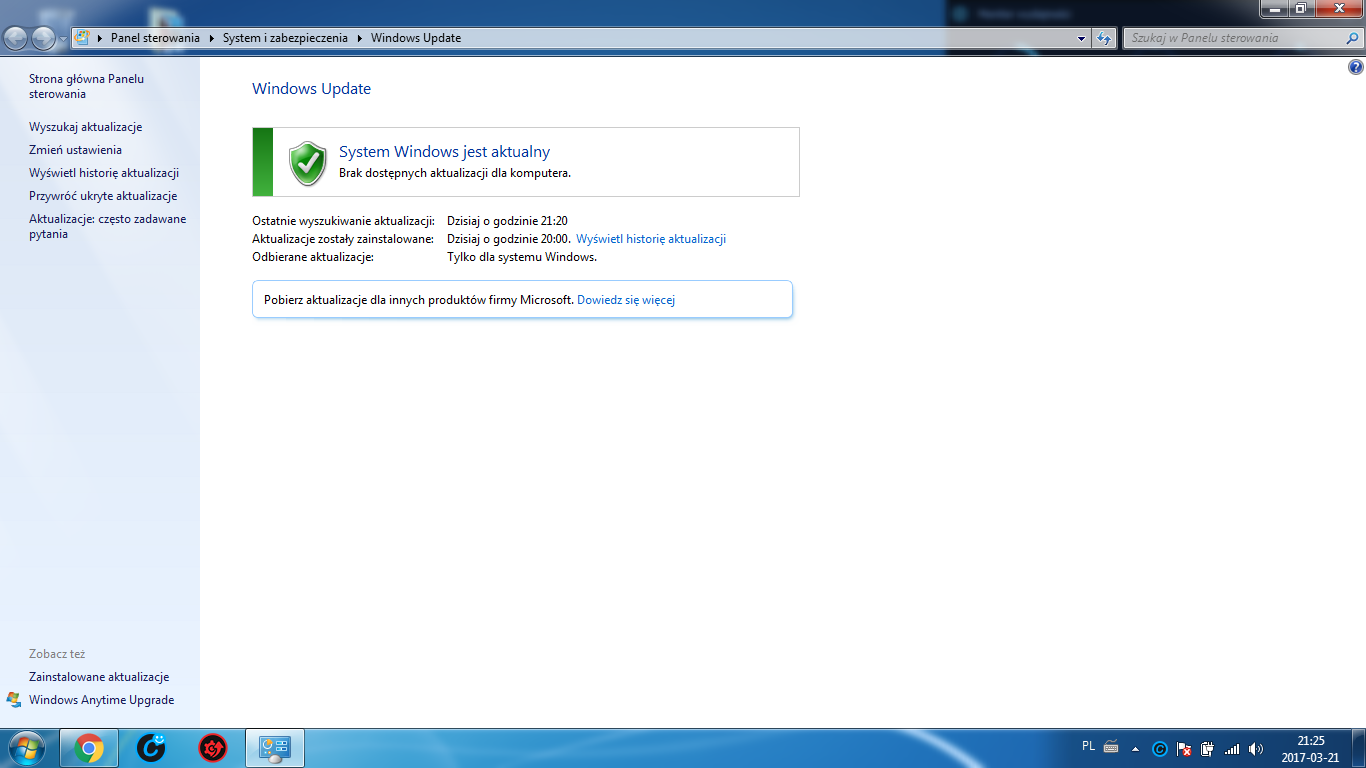Go to Panel sterowania breadcrumb

pyautogui.click(x=155, y=38)
